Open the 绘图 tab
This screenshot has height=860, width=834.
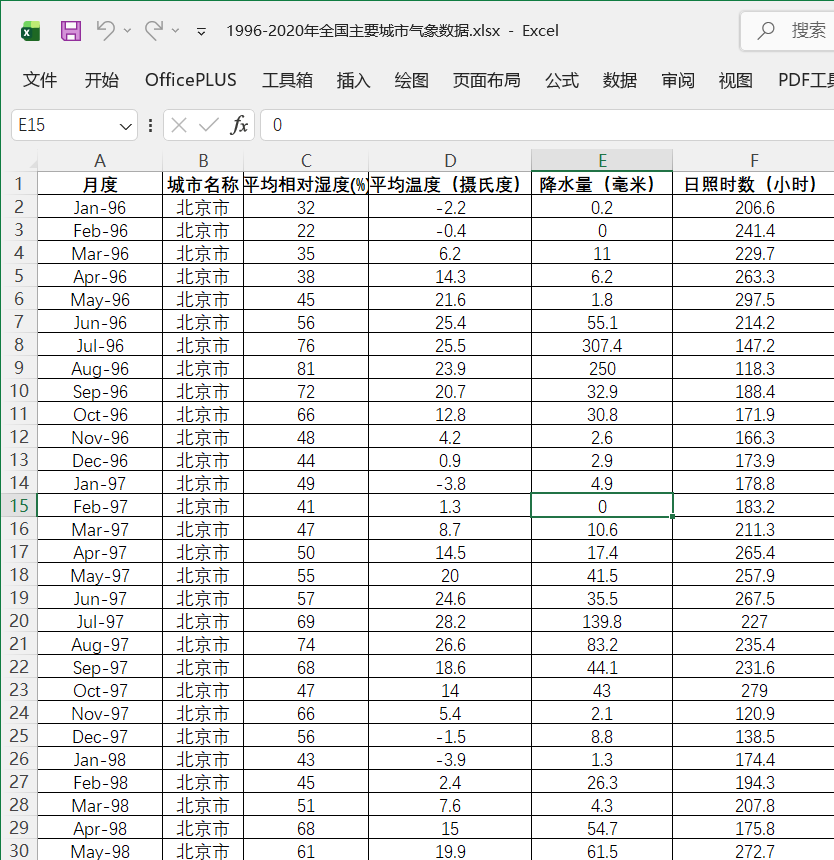point(411,80)
